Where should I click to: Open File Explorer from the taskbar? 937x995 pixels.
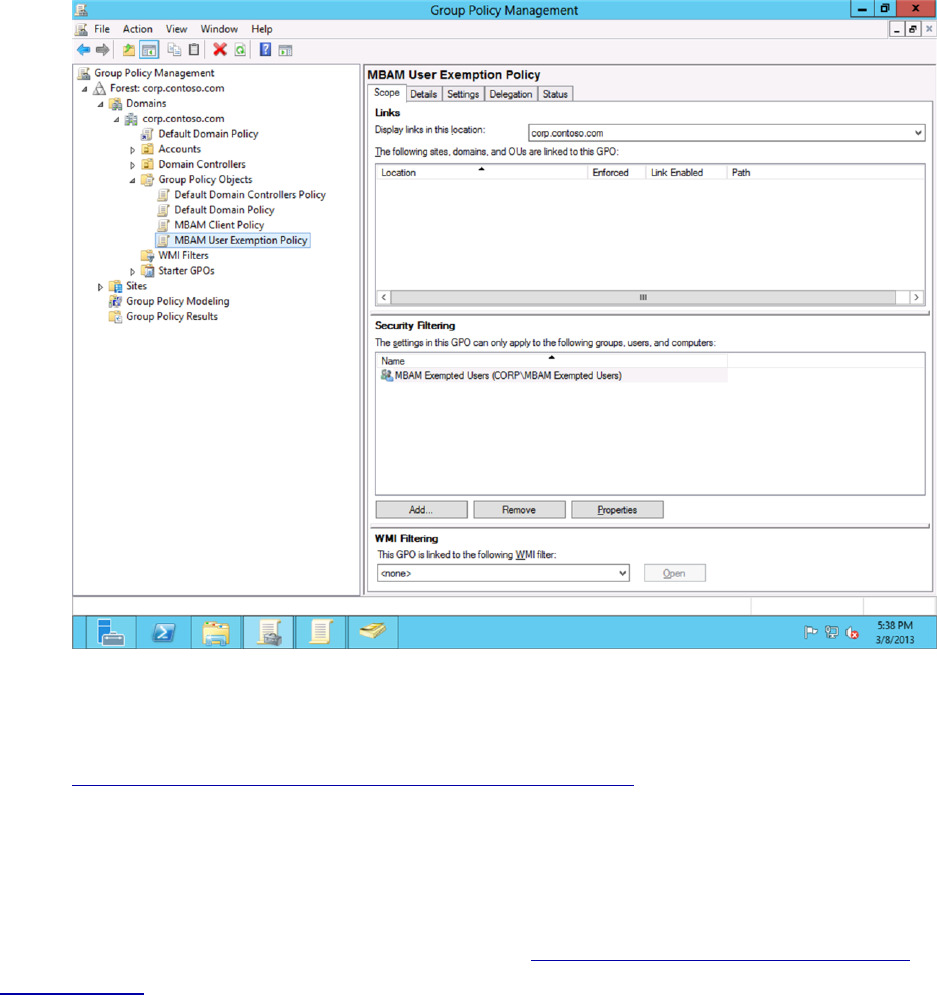click(x=216, y=632)
